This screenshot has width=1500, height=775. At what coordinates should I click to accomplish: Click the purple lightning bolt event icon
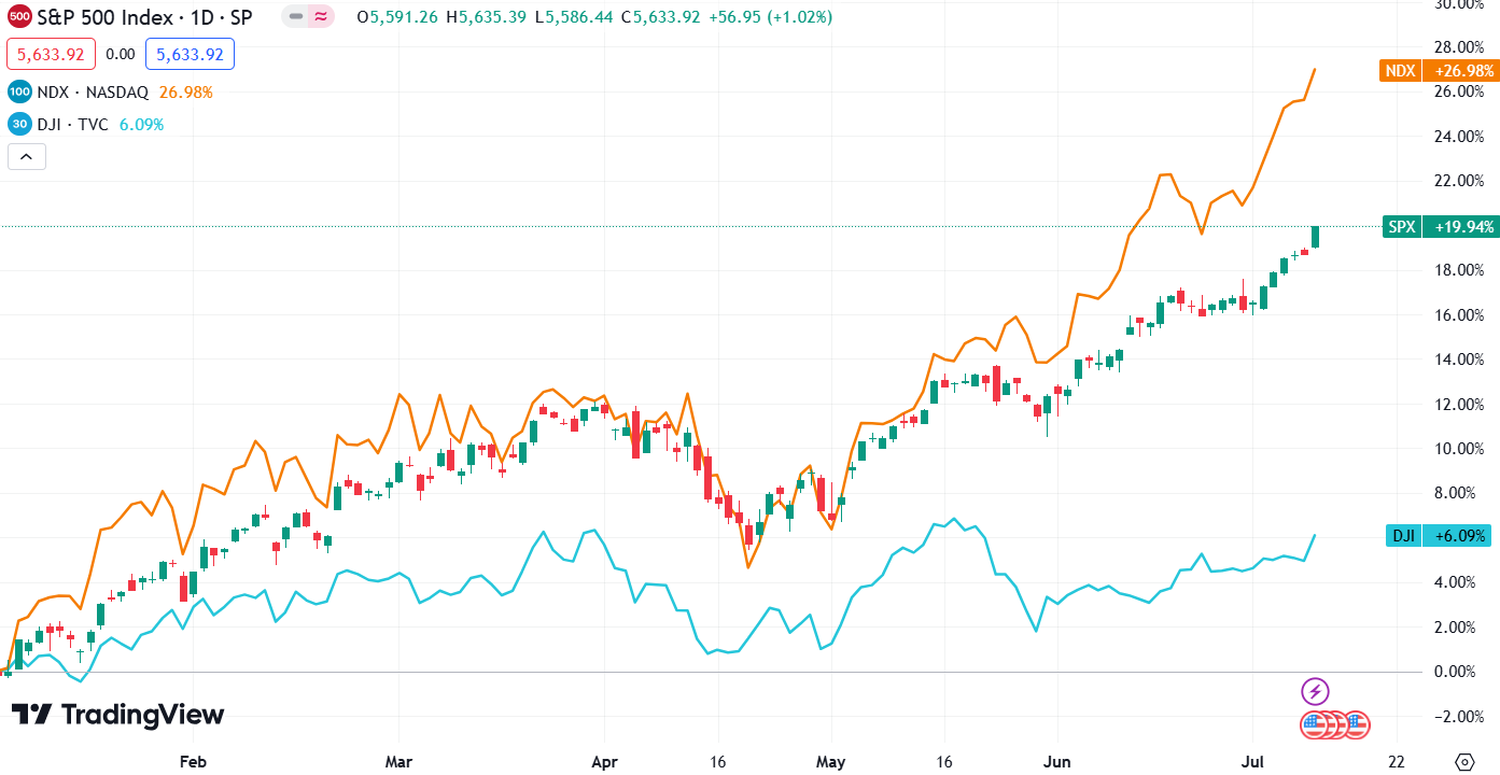coord(1315,690)
